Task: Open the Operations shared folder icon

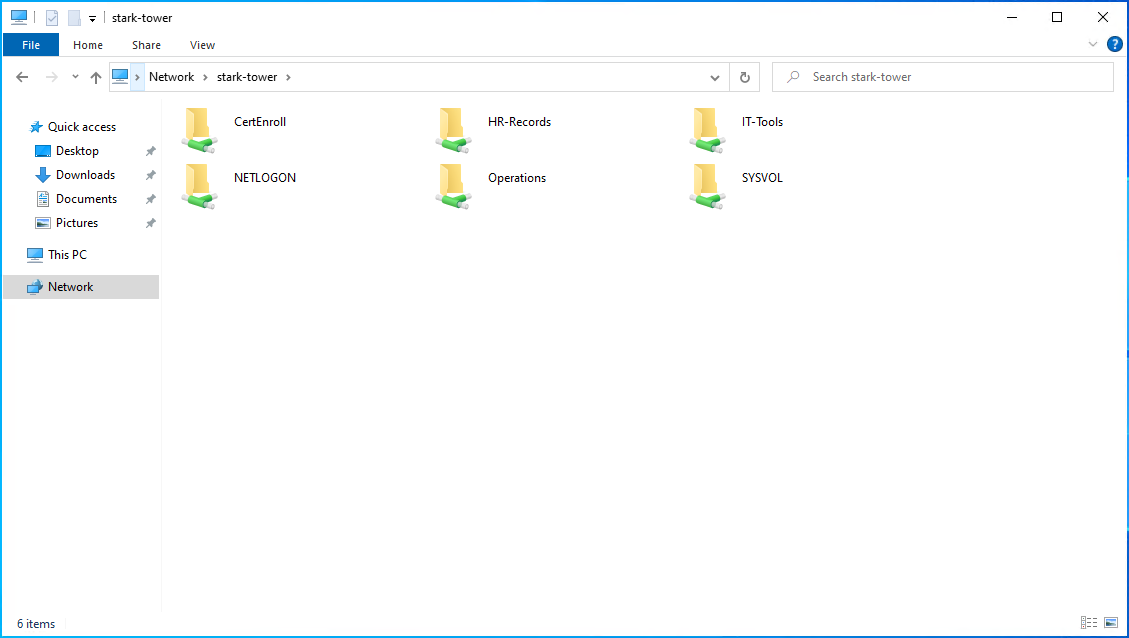Action: pyautogui.click(x=453, y=186)
